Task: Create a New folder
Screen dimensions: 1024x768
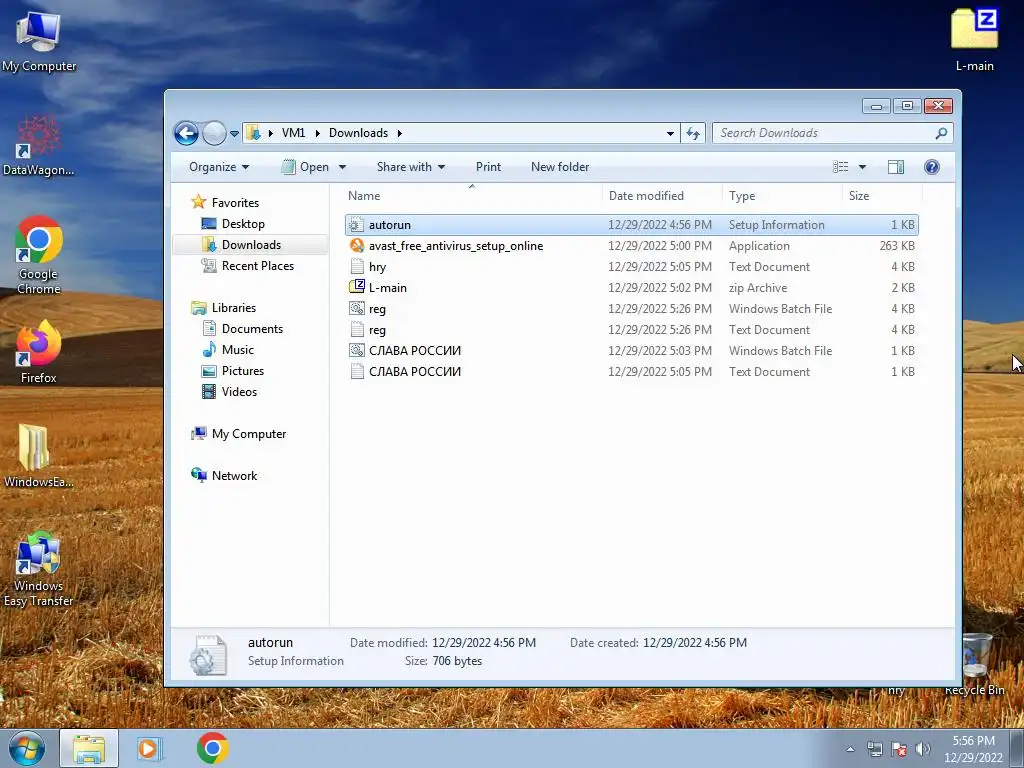Action: pos(560,167)
